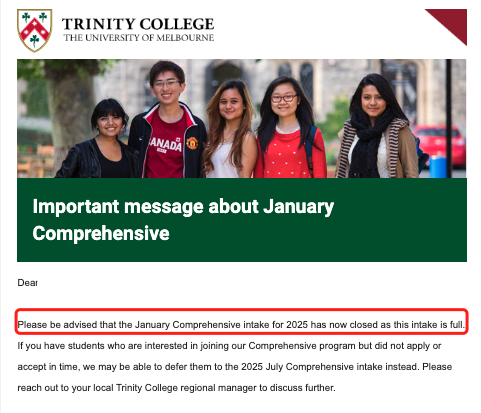Image resolution: width=481 pixels, height=413 pixels.
Task: Click the student in red polka-dot sweater
Action: (x=288, y=128)
